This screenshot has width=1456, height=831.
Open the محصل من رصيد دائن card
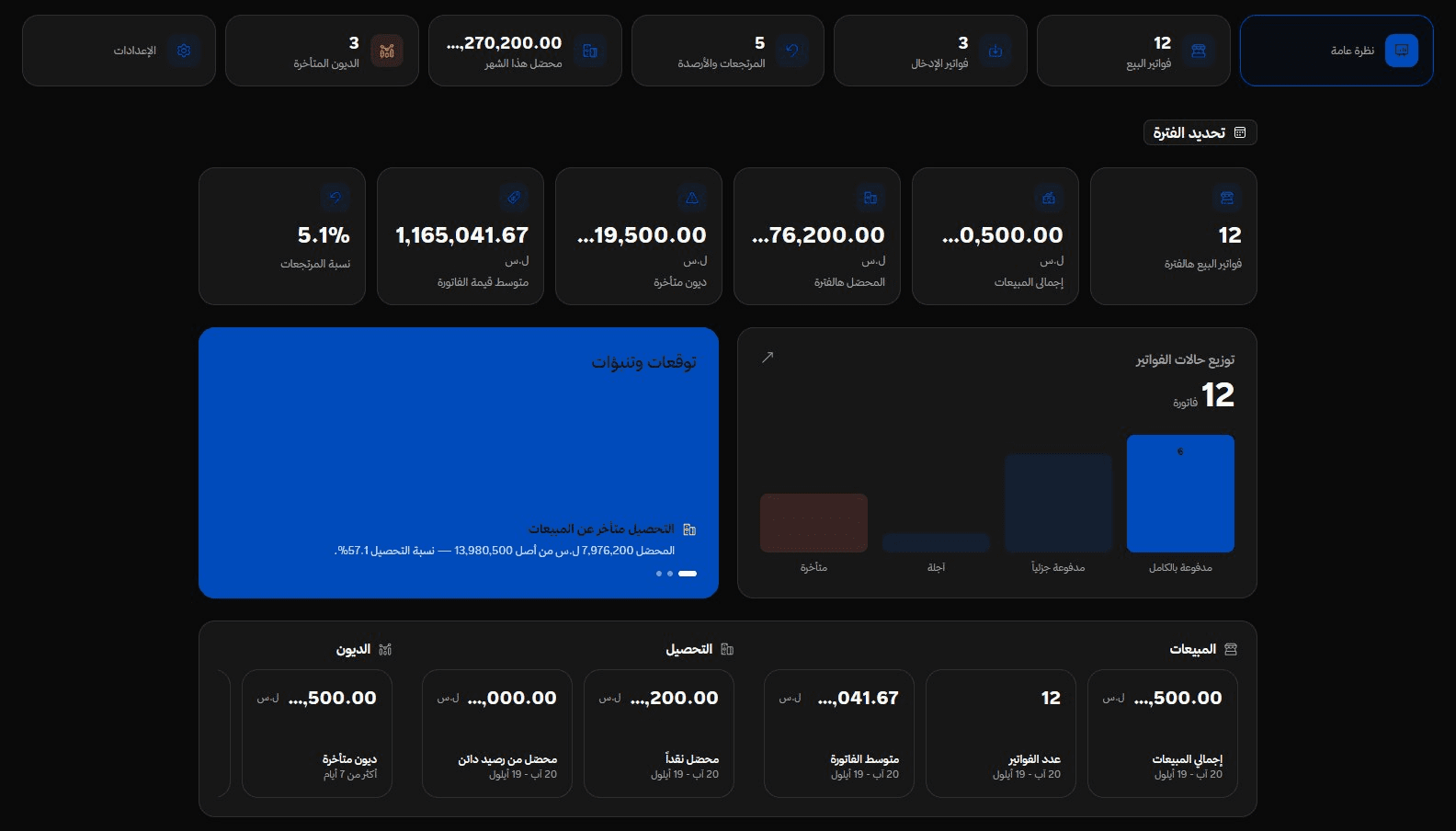point(497,734)
